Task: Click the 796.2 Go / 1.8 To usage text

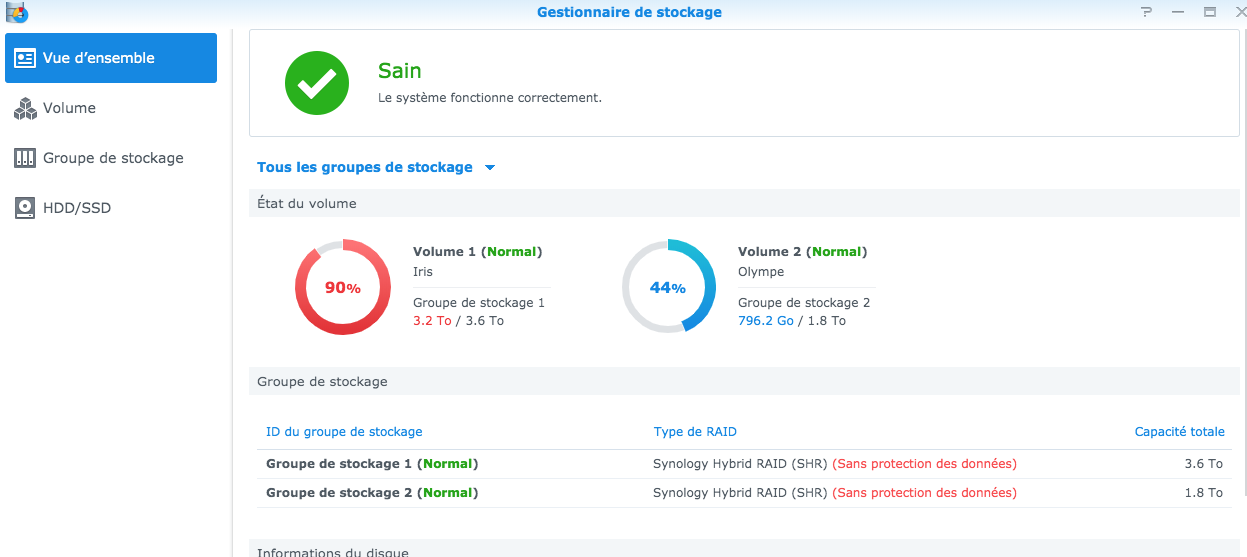Action: (792, 321)
